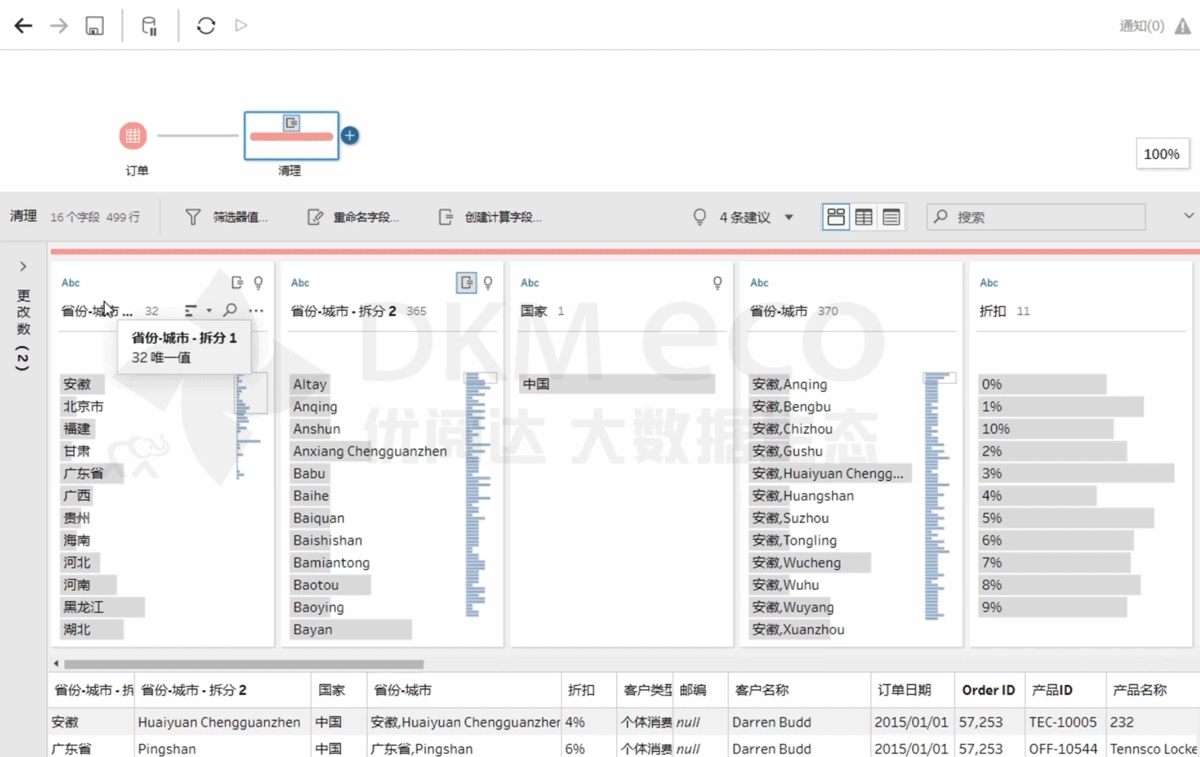
Task: Click the back arrow in top toolbar
Action: 23,26
